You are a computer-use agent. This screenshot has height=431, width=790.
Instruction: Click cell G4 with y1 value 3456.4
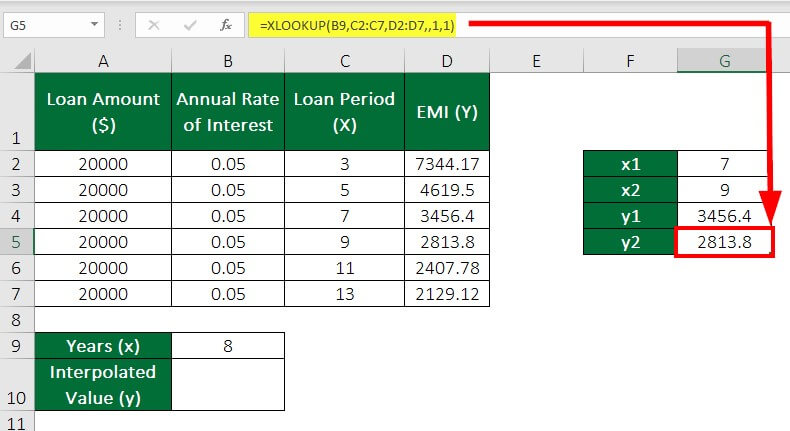coord(724,216)
